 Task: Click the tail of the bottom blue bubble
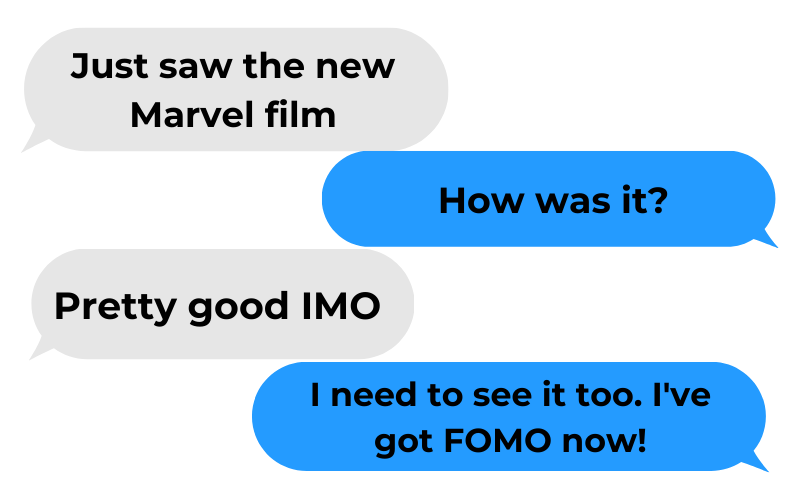click(756, 462)
